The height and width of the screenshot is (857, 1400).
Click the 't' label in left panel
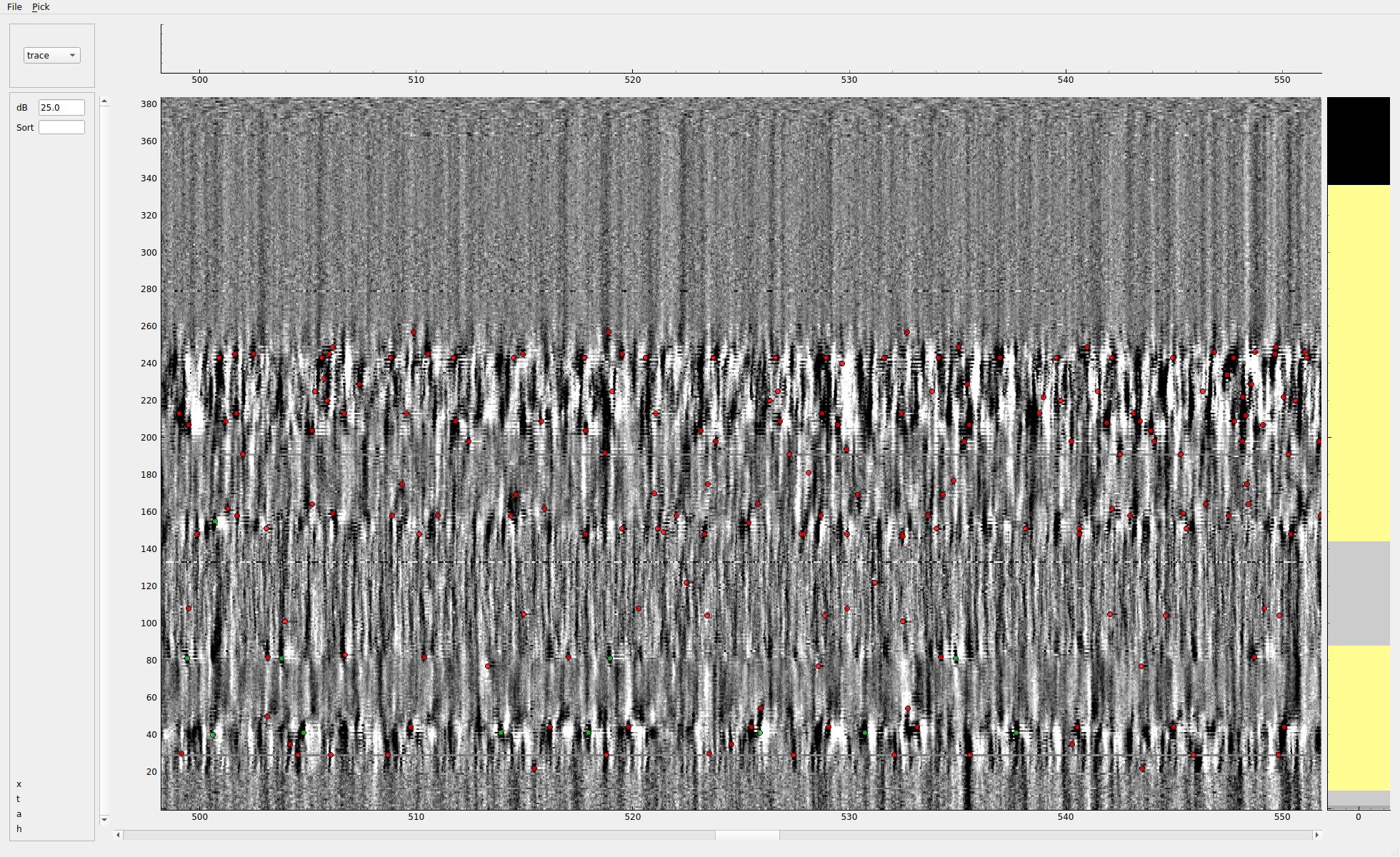18,799
